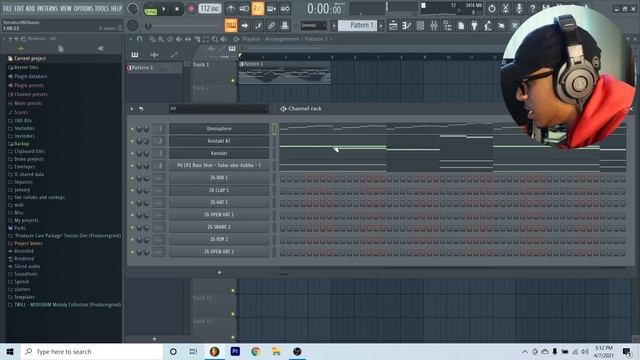Screen dimensions: 640x360
Task: Click the question mark help icon
Action: 532,8
